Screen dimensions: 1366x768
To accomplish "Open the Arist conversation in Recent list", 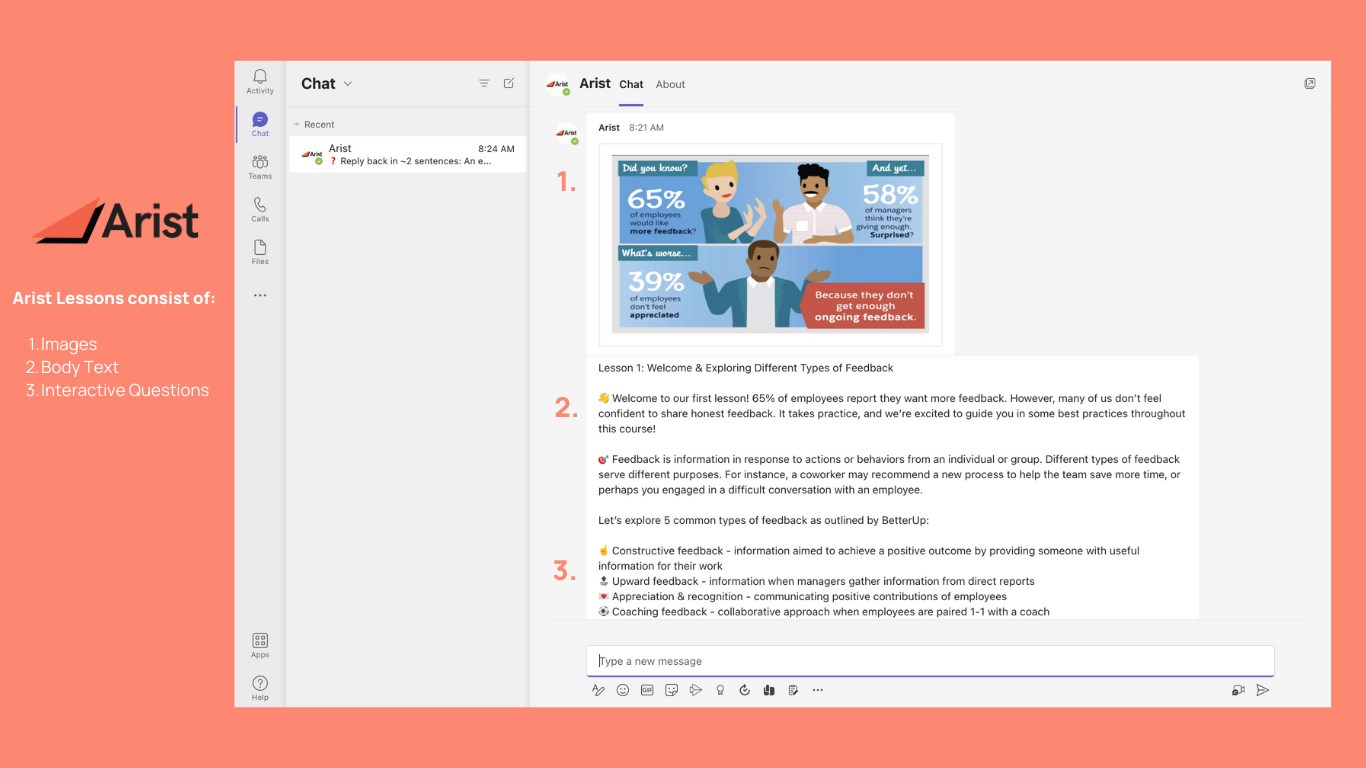I will coord(408,154).
